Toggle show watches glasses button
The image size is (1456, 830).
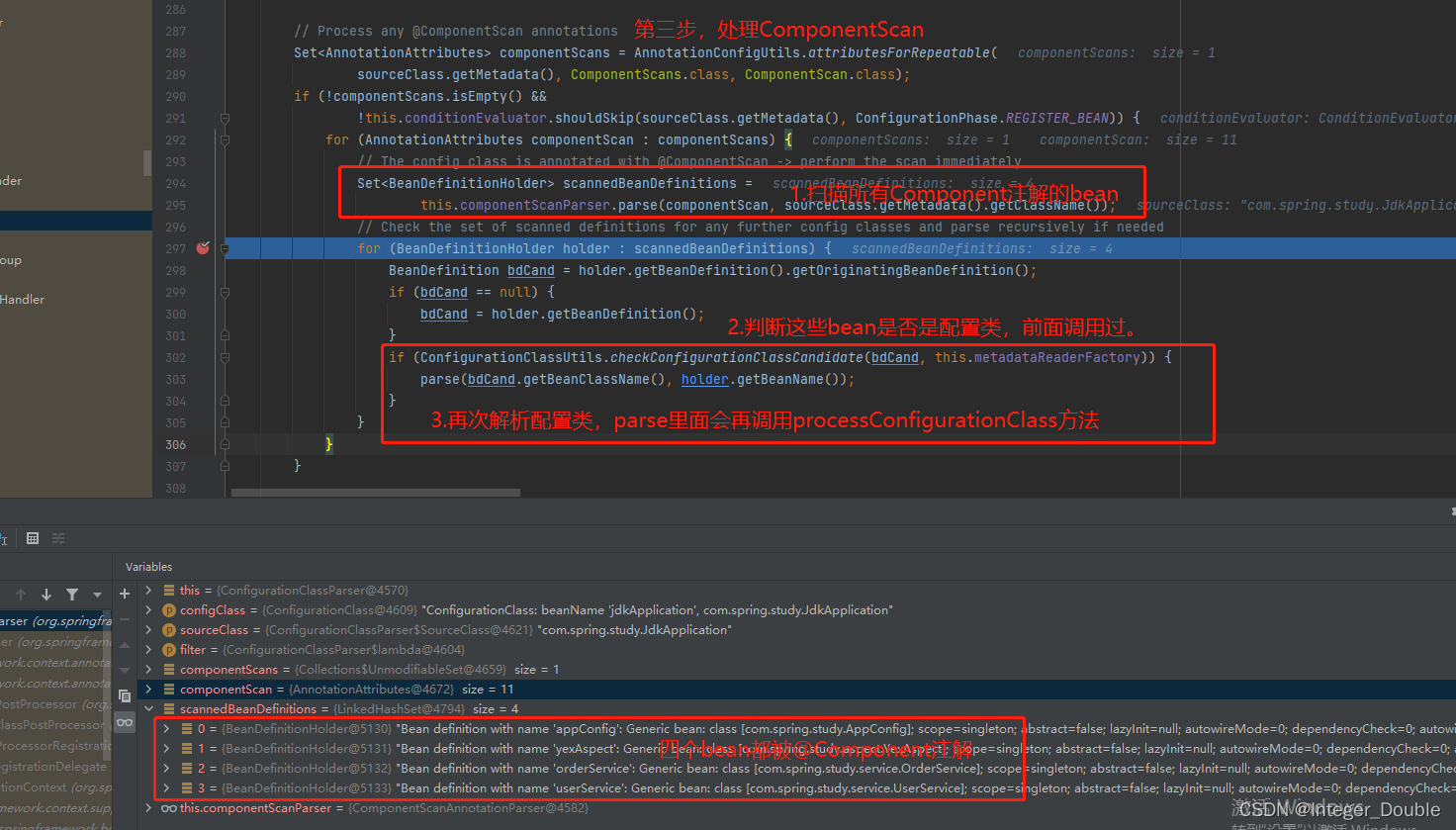[125, 722]
